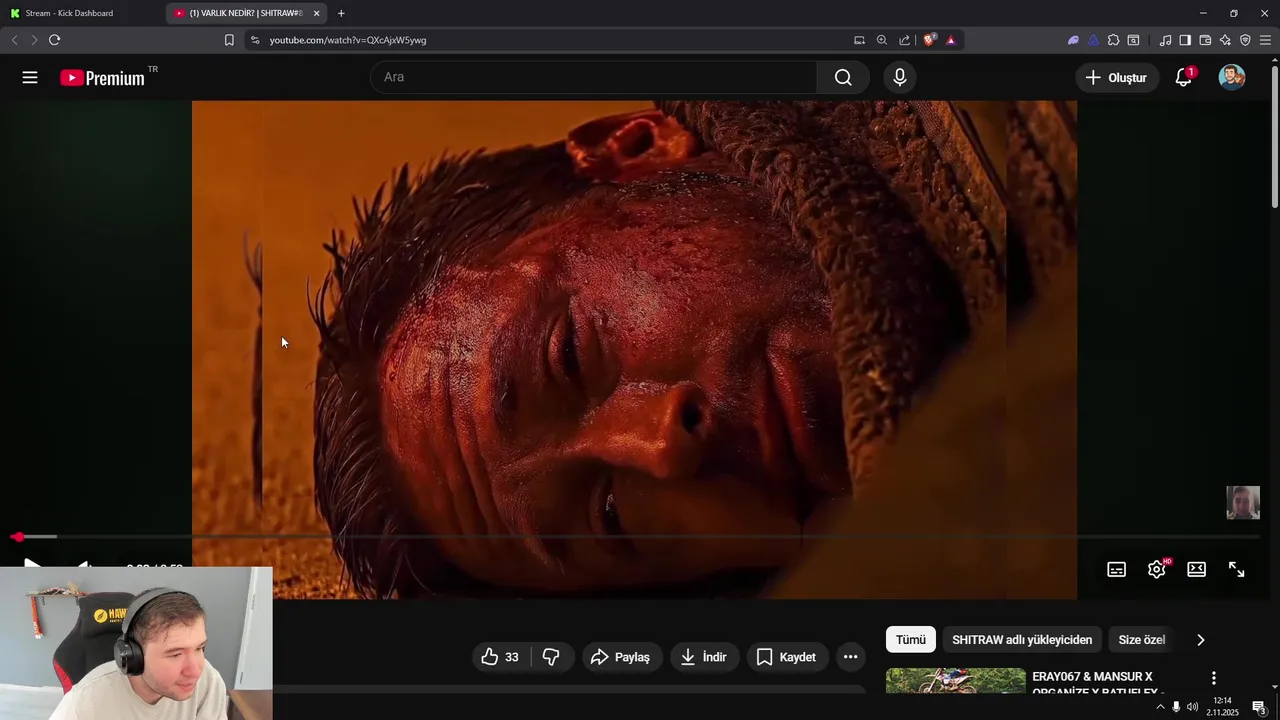Dislike the video
This screenshot has height=720, width=1280.
551,657
